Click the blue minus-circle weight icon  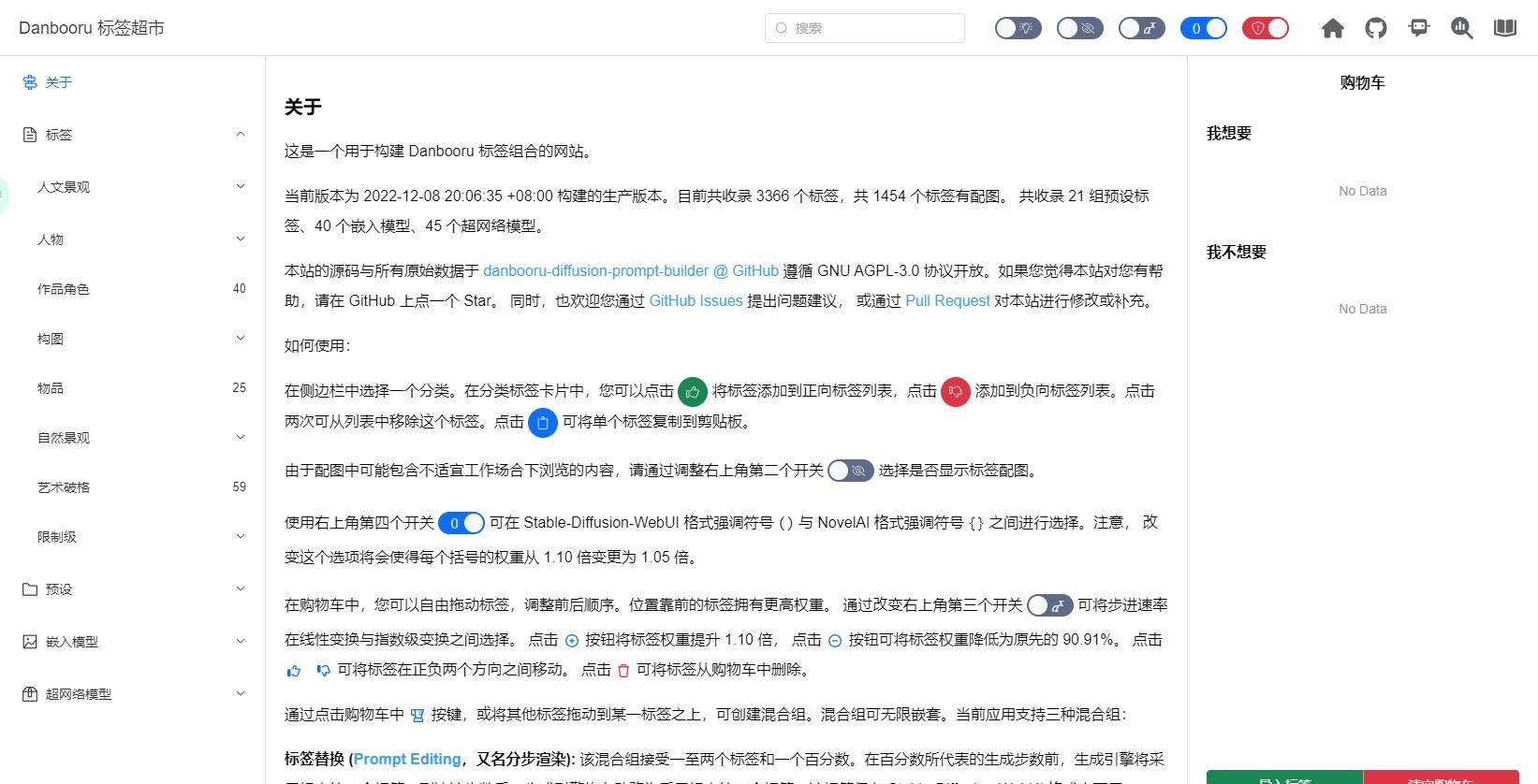click(x=835, y=641)
